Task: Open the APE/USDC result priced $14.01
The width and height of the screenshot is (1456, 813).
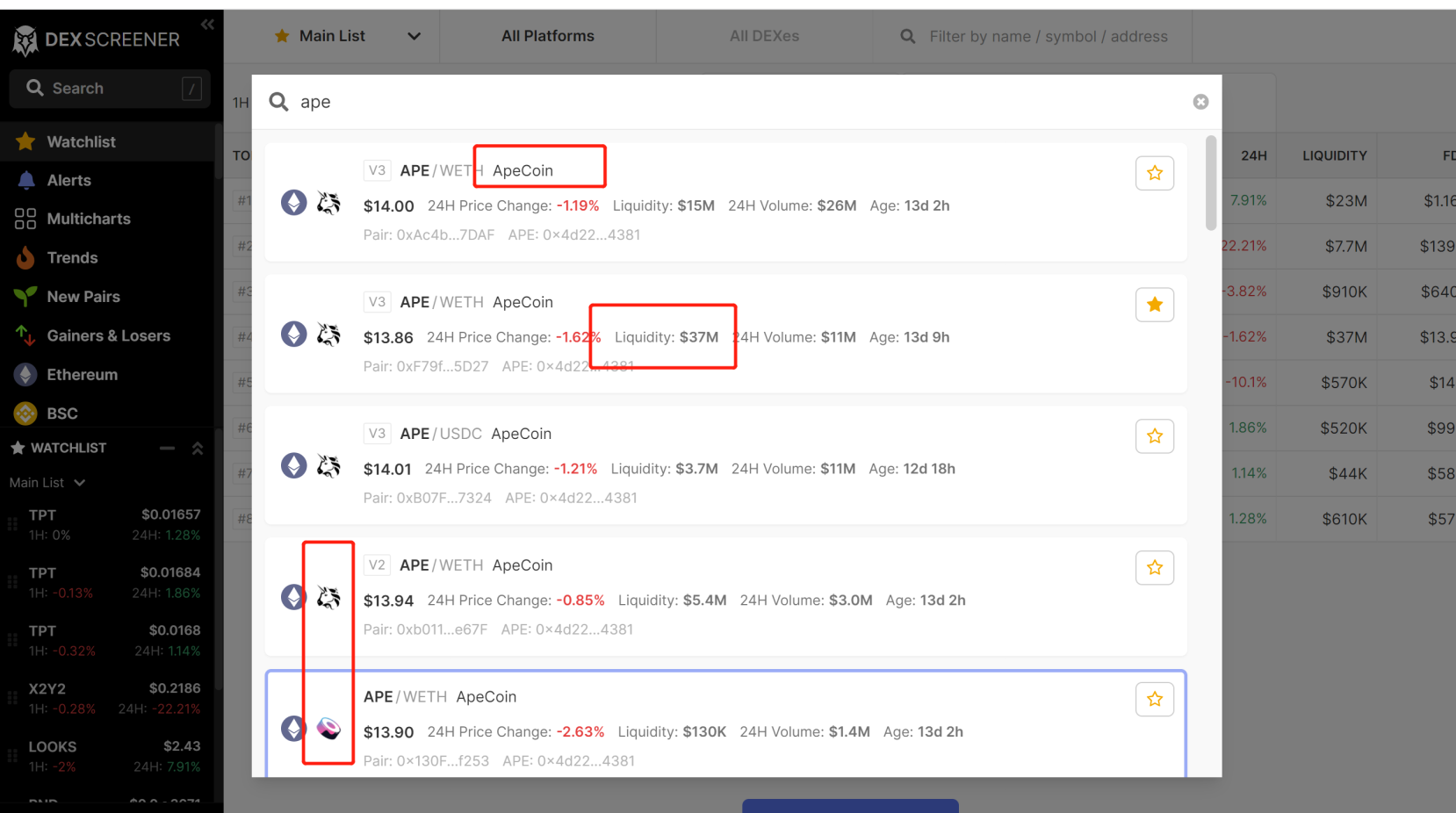Action: pos(726,465)
